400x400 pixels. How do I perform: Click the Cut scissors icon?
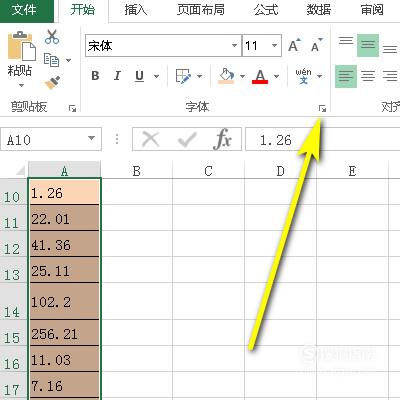pos(52,37)
